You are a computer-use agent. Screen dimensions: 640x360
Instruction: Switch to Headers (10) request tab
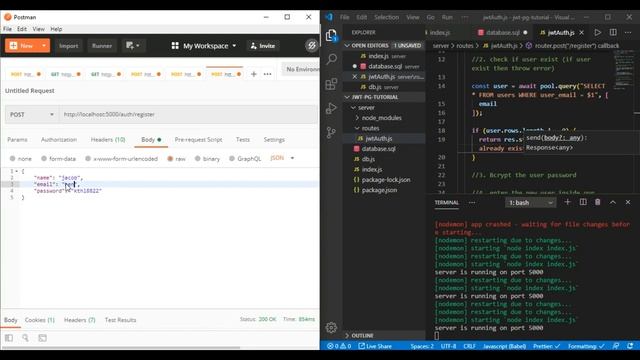108,140
